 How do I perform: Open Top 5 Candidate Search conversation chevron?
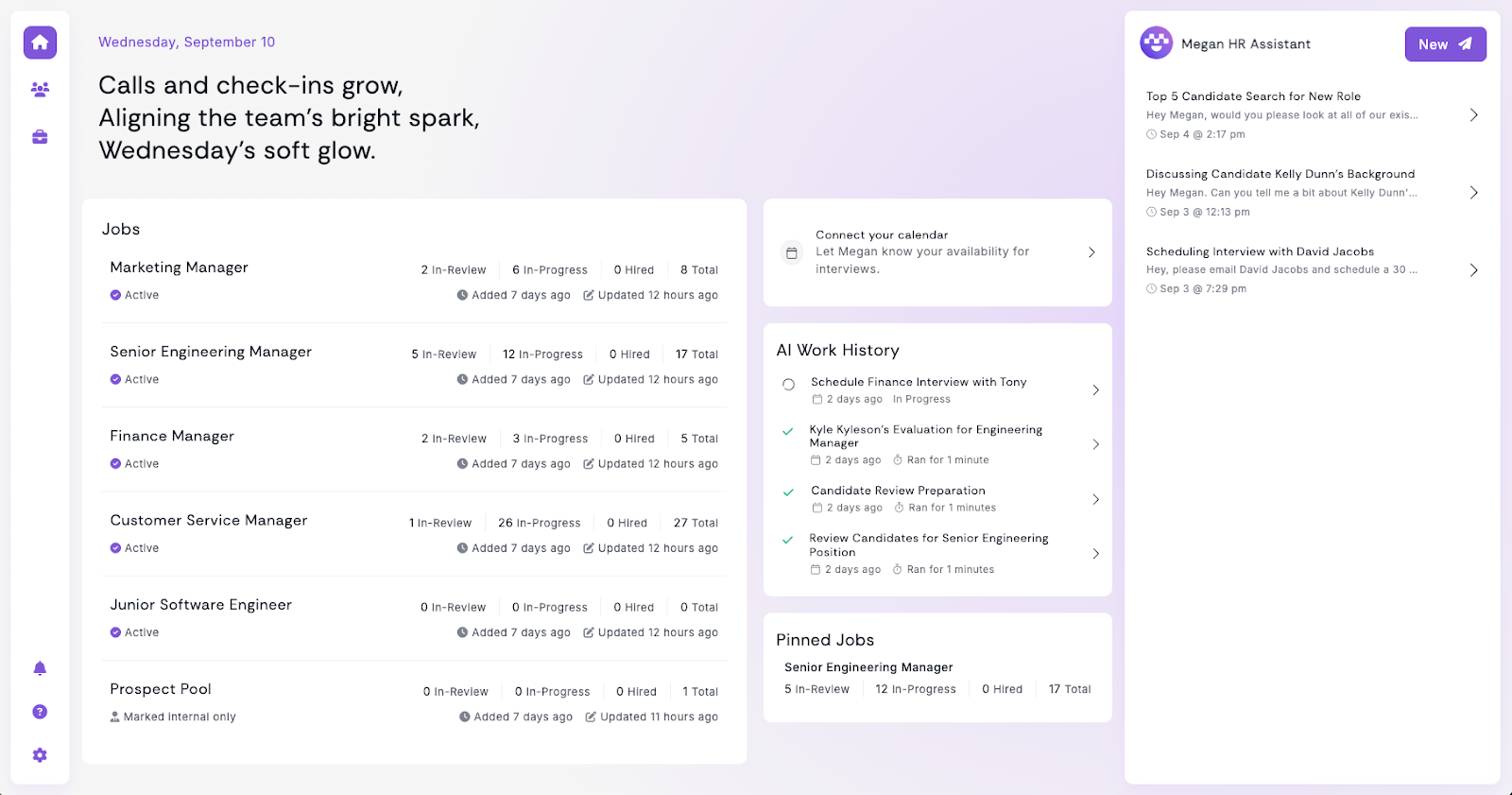1473,115
